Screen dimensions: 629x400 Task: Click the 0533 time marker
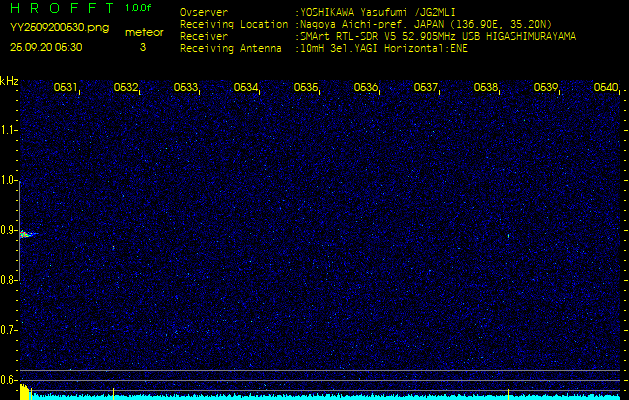[185, 88]
